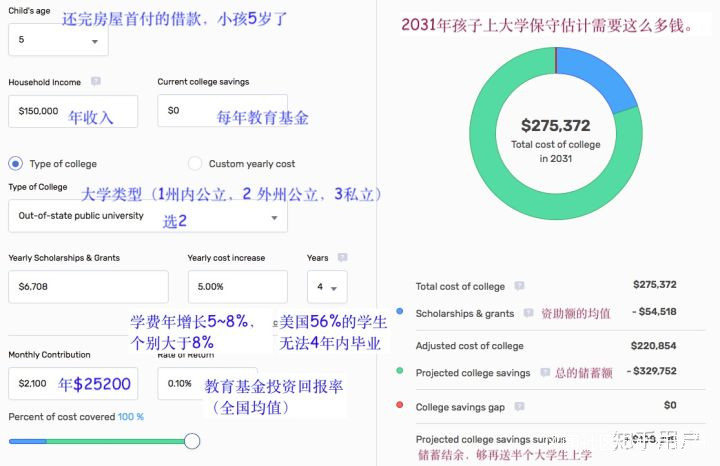Click the Total cost of college info icon

519,286
